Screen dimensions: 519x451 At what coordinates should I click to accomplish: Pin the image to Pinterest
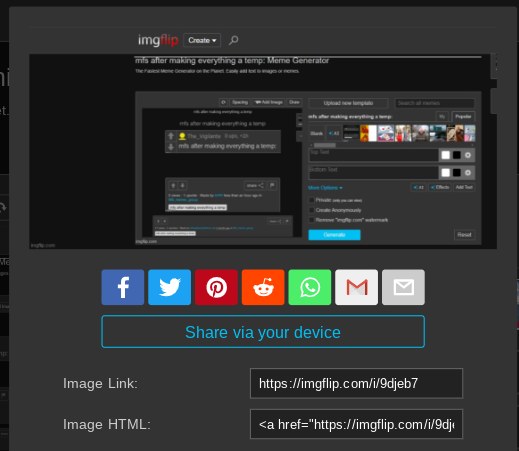[x=216, y=287]
